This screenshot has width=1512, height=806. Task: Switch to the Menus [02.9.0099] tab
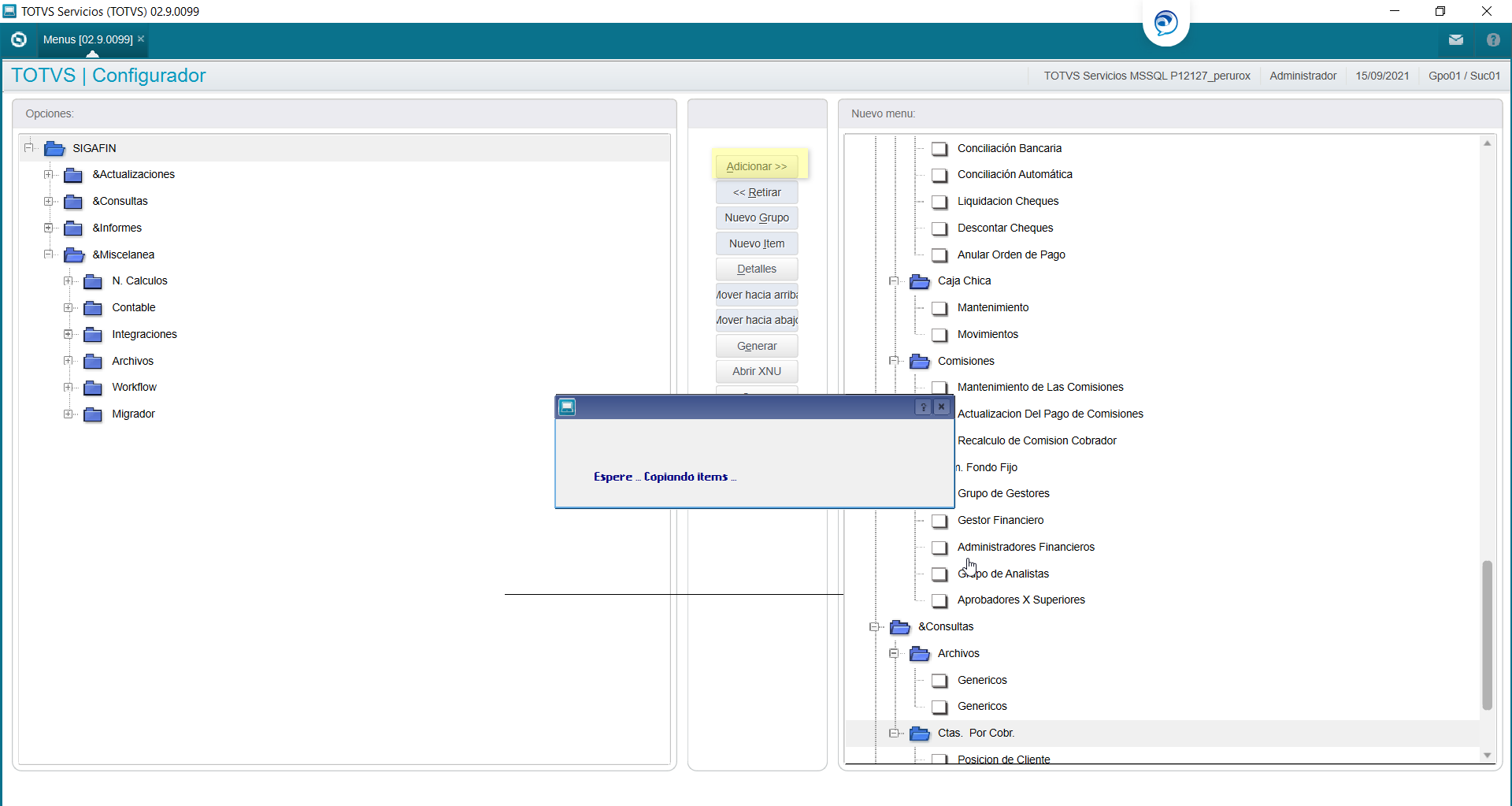click(87, 39)
